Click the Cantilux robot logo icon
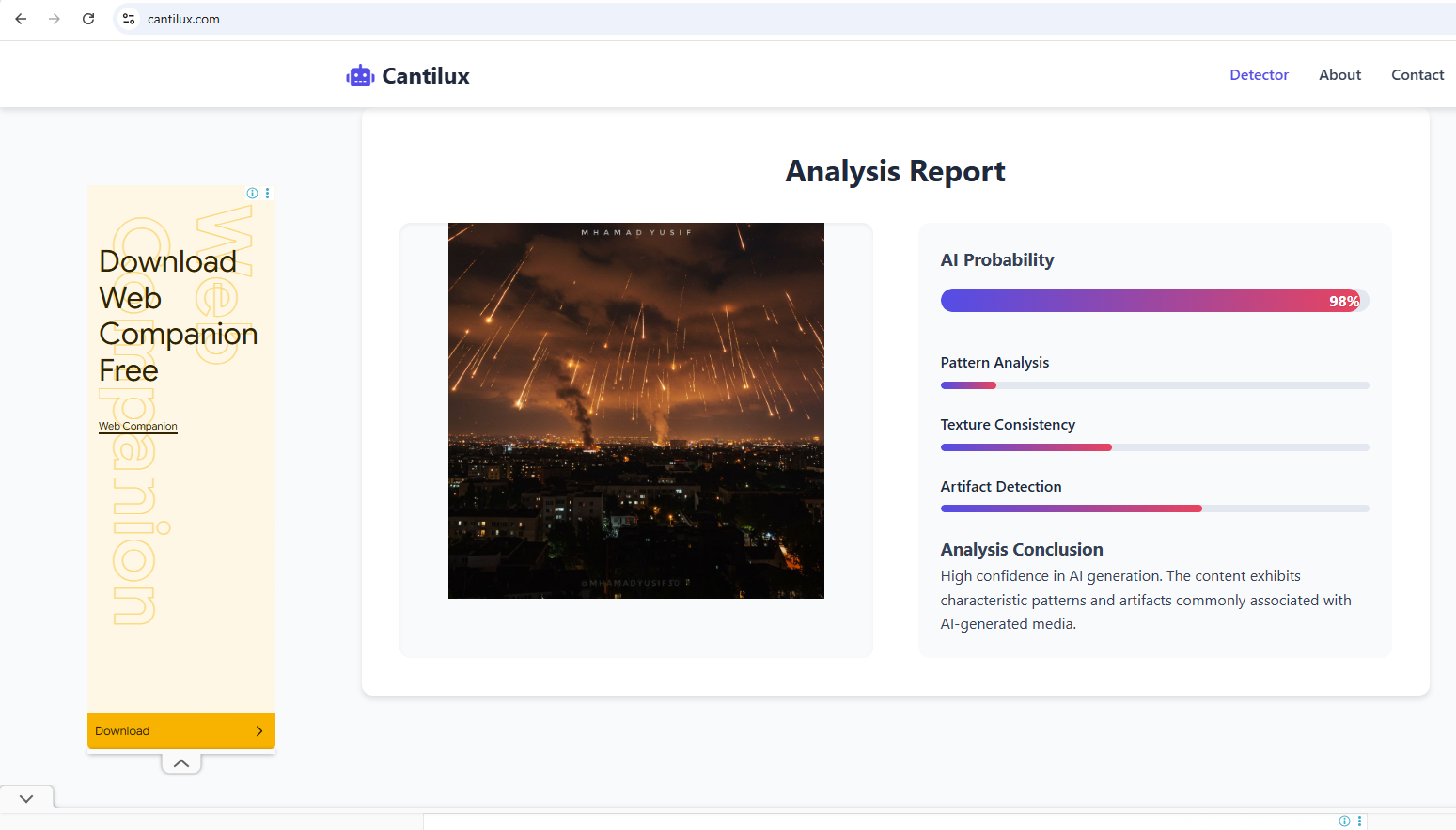The image size is (1456, 830). coord(360,76)
